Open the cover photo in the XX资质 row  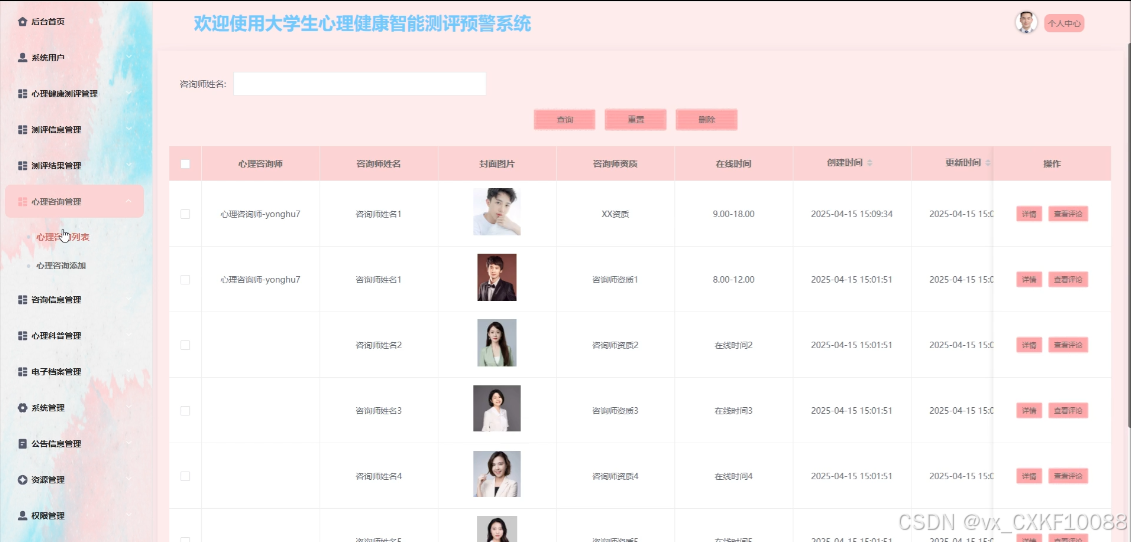pyautogui.click(x=497, y=211)
